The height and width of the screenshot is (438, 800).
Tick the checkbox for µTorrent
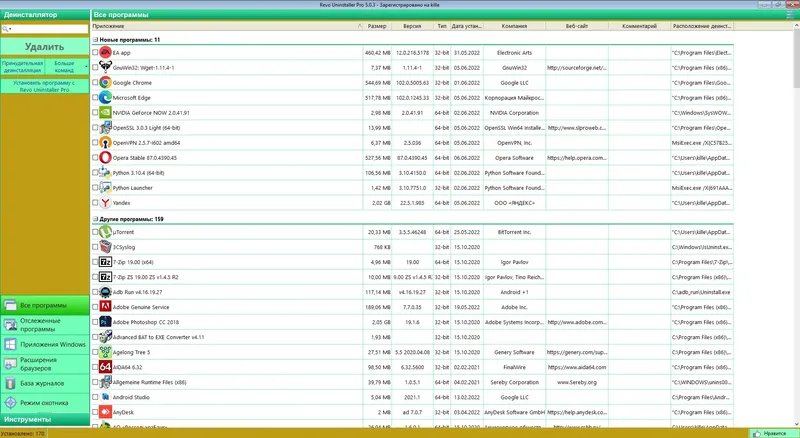[95, 232]
